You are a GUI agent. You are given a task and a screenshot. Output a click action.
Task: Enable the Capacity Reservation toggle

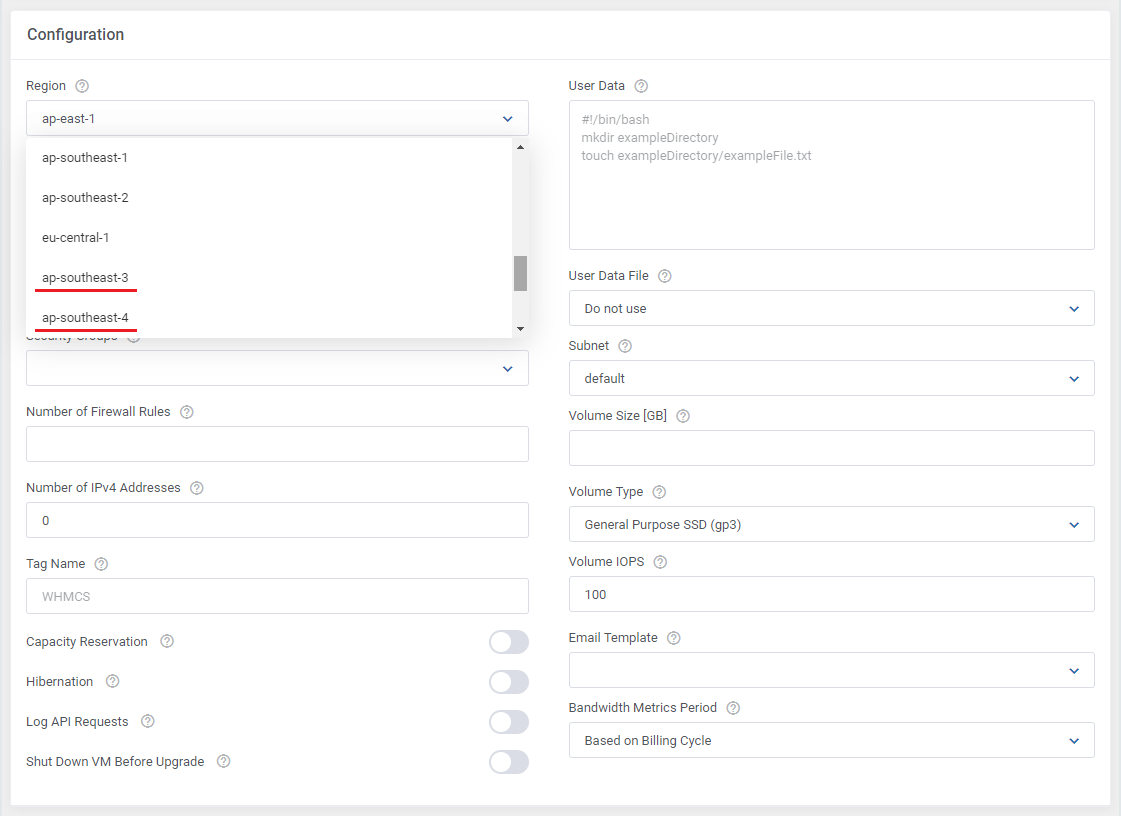click(509, 642)
